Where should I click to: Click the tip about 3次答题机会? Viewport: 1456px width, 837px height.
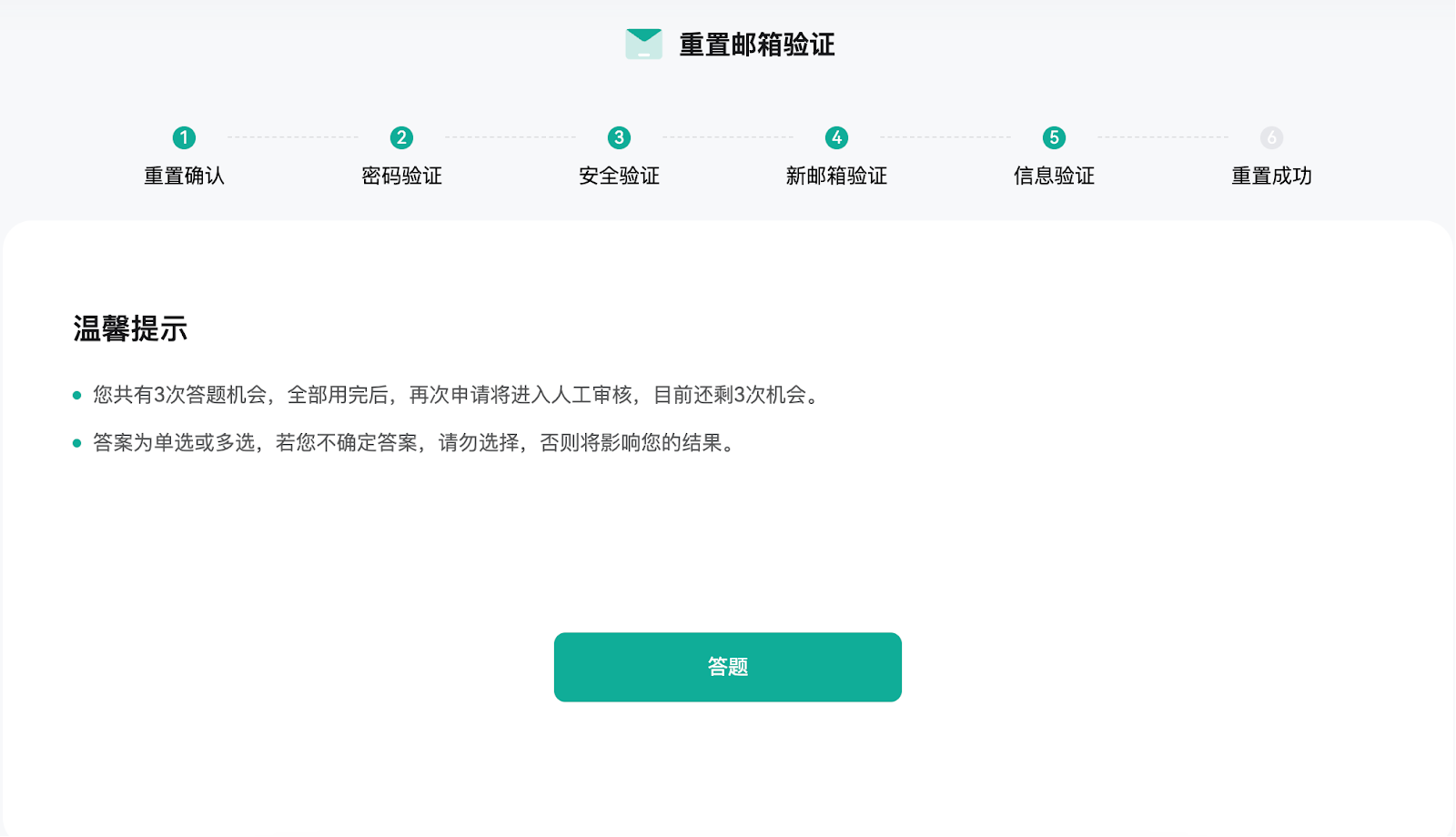[458, 395]
